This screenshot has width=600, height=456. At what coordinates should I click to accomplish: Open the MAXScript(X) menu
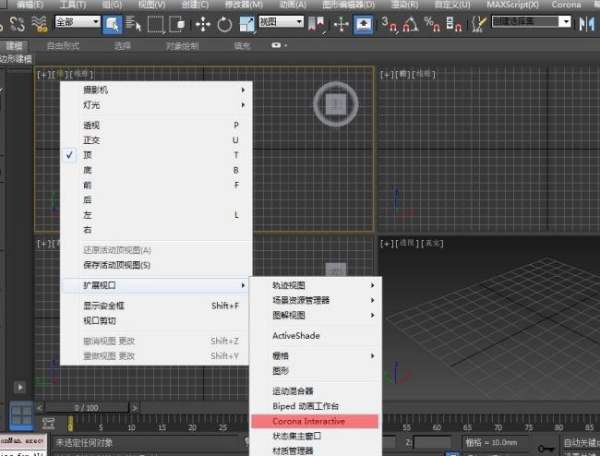point(512,5)
